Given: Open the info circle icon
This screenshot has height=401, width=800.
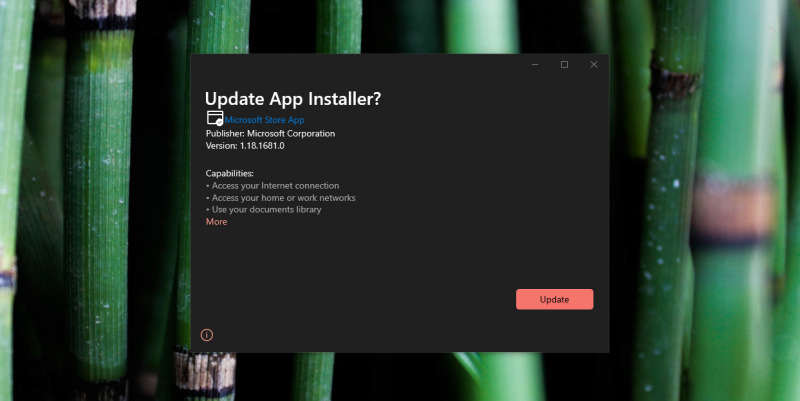Looking at the screenshot, I should (x=207, y=335).
